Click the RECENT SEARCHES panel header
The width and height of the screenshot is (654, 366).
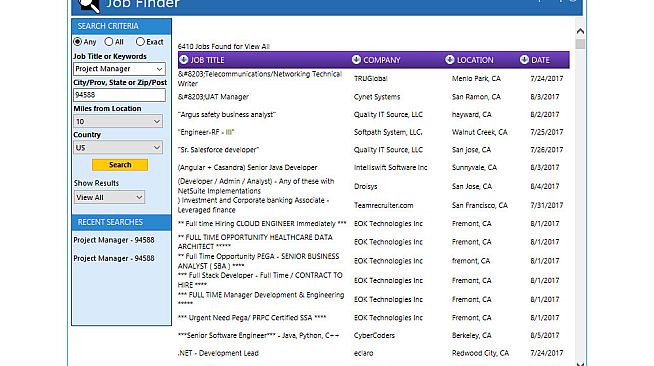121,222
